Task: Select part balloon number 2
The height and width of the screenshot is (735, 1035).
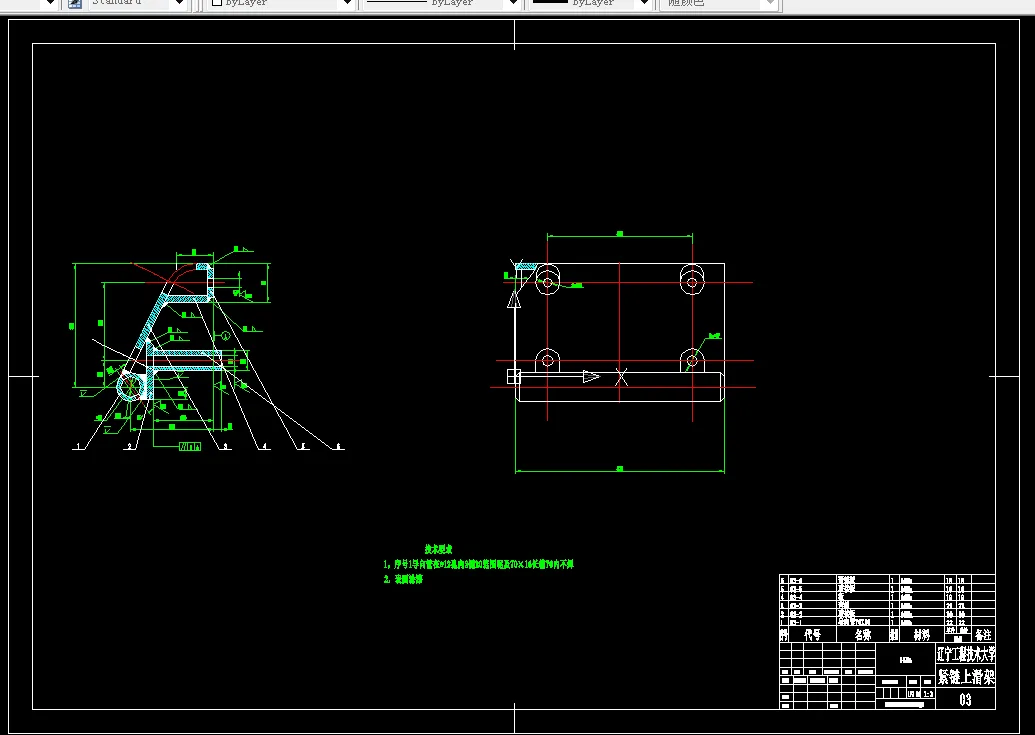Action: (129, 447)
